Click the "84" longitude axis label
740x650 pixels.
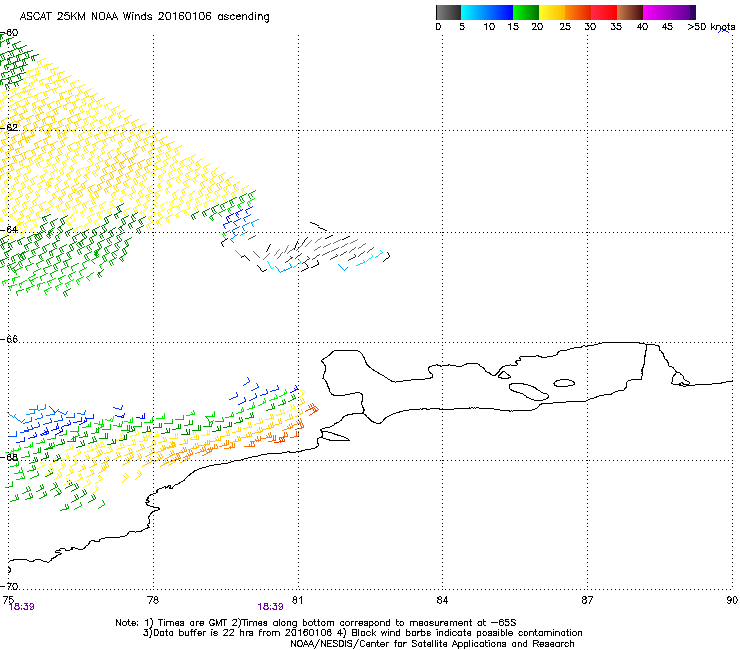(x=442, y=600)
